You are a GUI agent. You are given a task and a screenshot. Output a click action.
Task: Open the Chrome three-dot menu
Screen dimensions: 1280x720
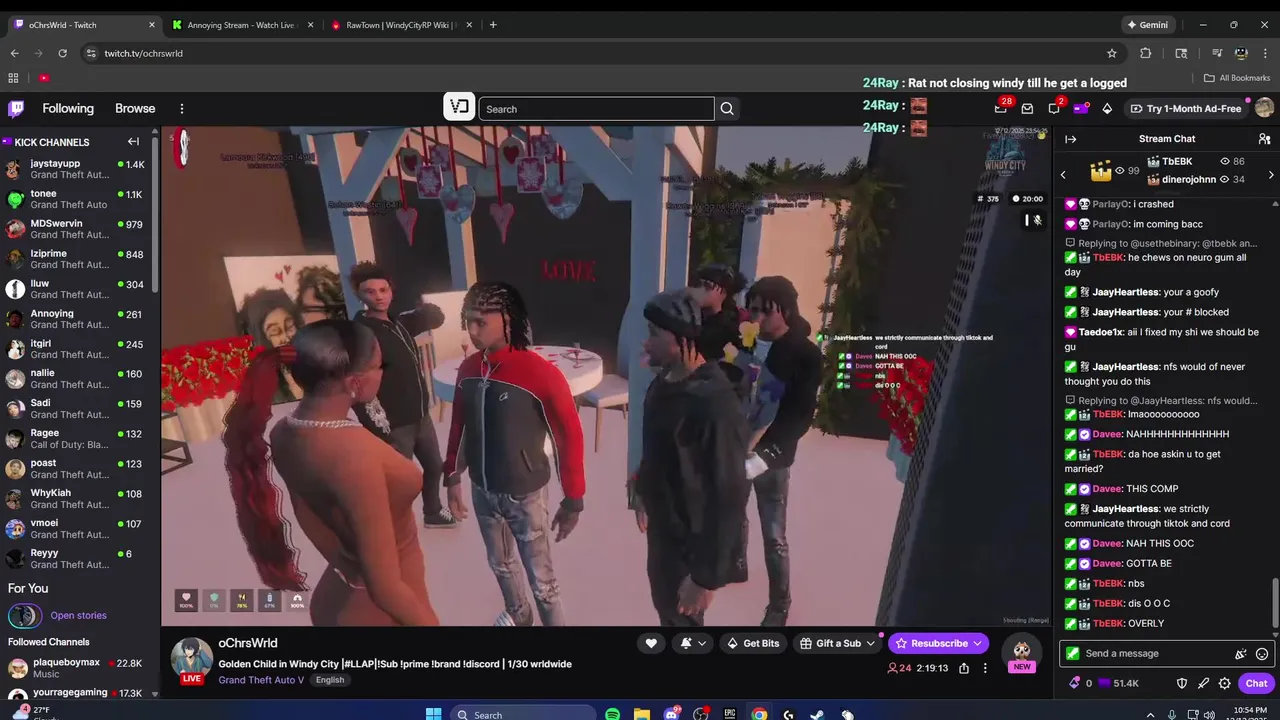1265,53
